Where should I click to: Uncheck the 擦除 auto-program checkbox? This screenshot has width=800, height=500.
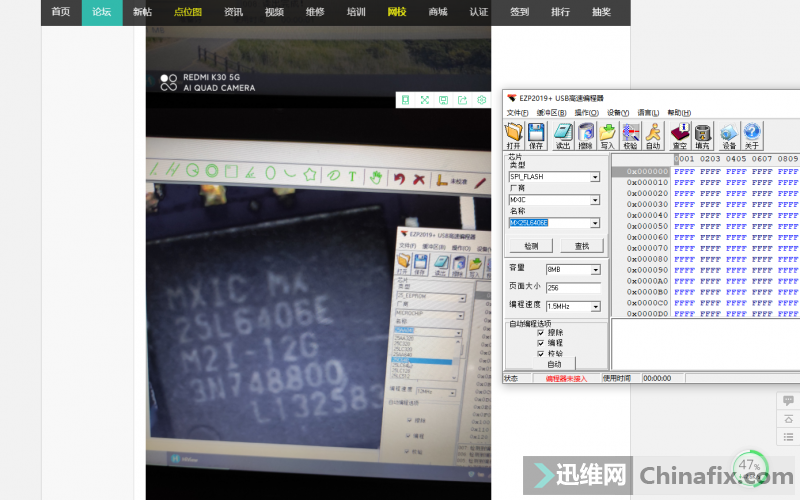coord(541,333)
